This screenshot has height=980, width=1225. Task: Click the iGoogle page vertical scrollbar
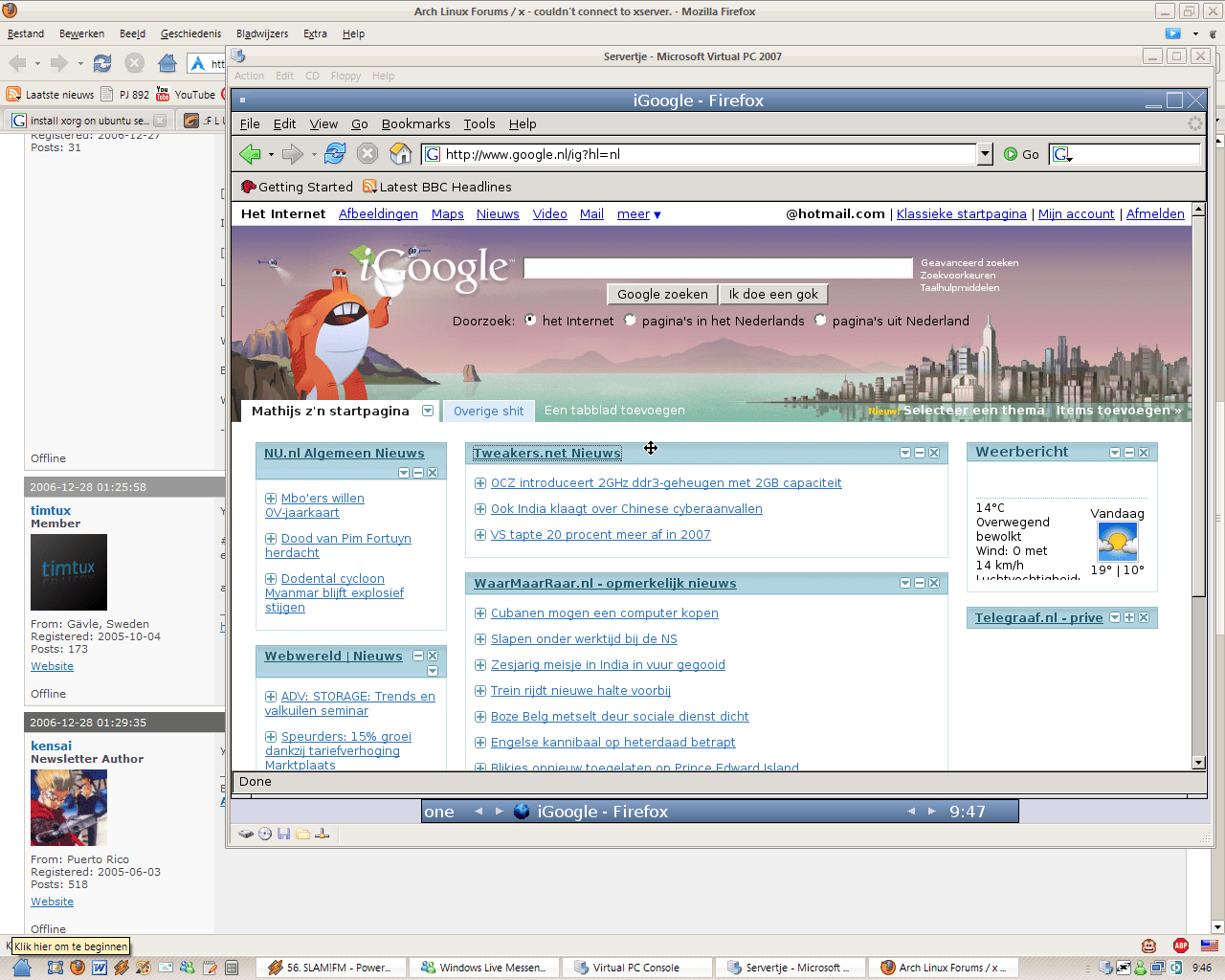[x=1198, y=479]
